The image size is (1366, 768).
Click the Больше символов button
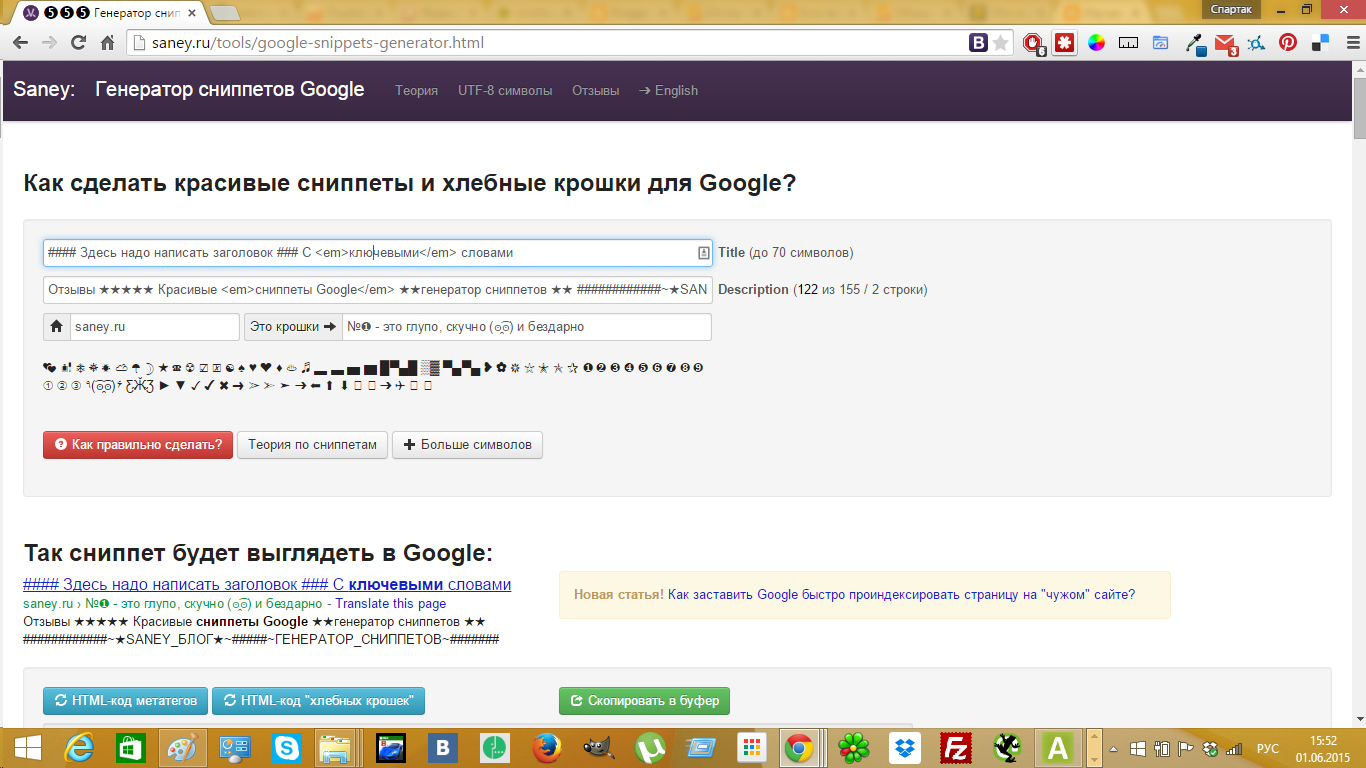[x=467, y=445]
